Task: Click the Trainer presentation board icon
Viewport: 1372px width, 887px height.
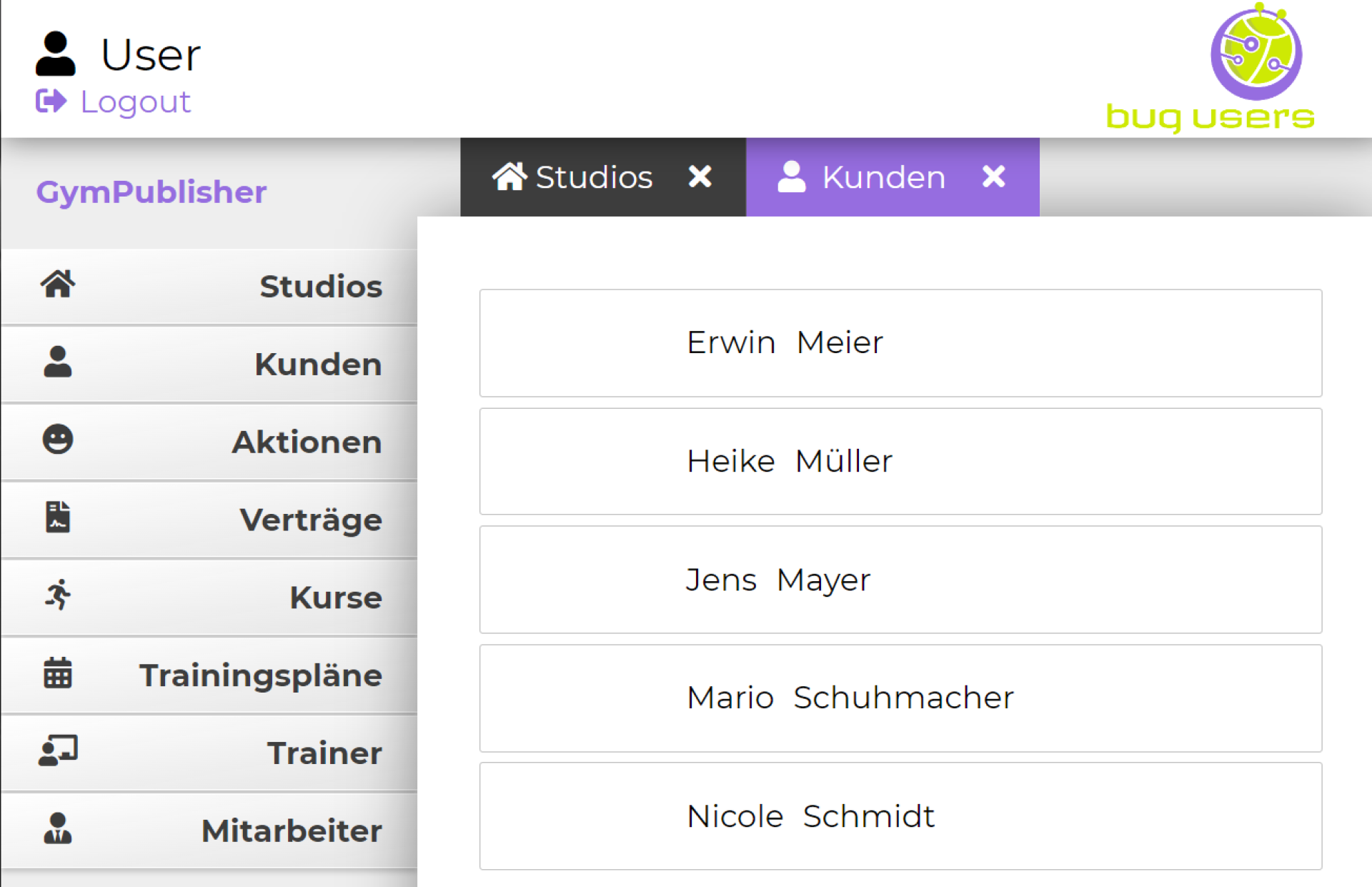Action: [58, 751]
